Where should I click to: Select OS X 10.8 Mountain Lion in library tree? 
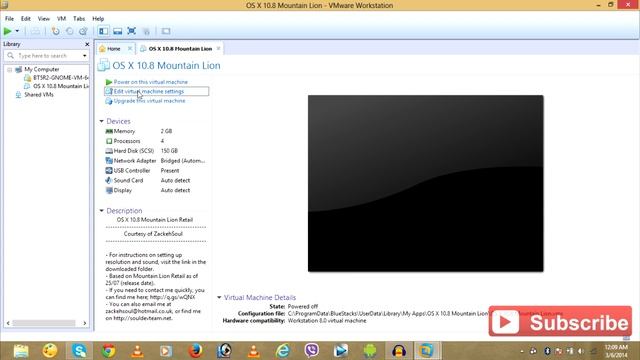[60, 86]
